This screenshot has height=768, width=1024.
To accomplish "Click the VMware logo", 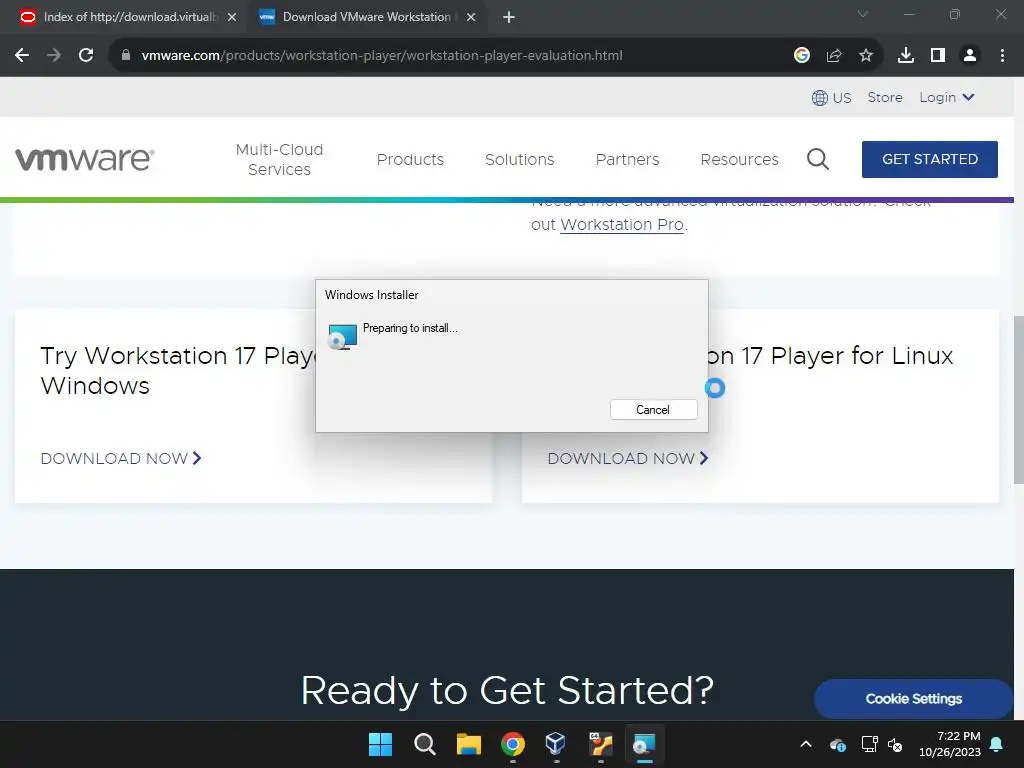I will (x=85, y=159).
